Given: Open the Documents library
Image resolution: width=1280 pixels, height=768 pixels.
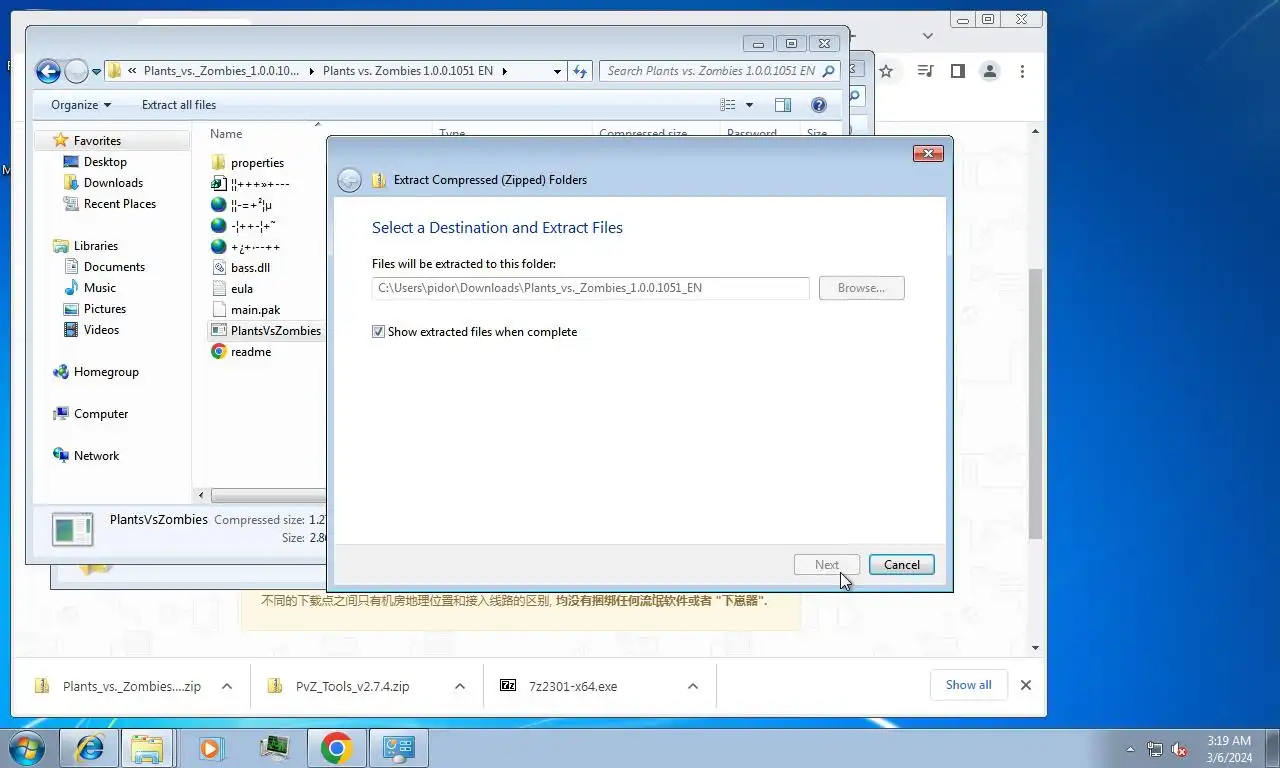Looking at the screenshot, I should tap(114, 267).
